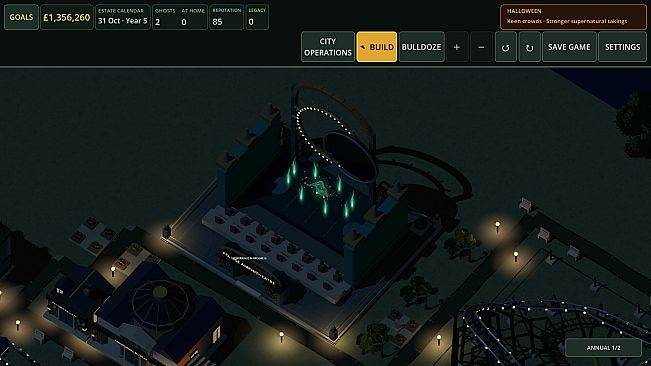Activate the Bulldoze tool
Viewport: 651px width, 366px height.
(421, 47)
